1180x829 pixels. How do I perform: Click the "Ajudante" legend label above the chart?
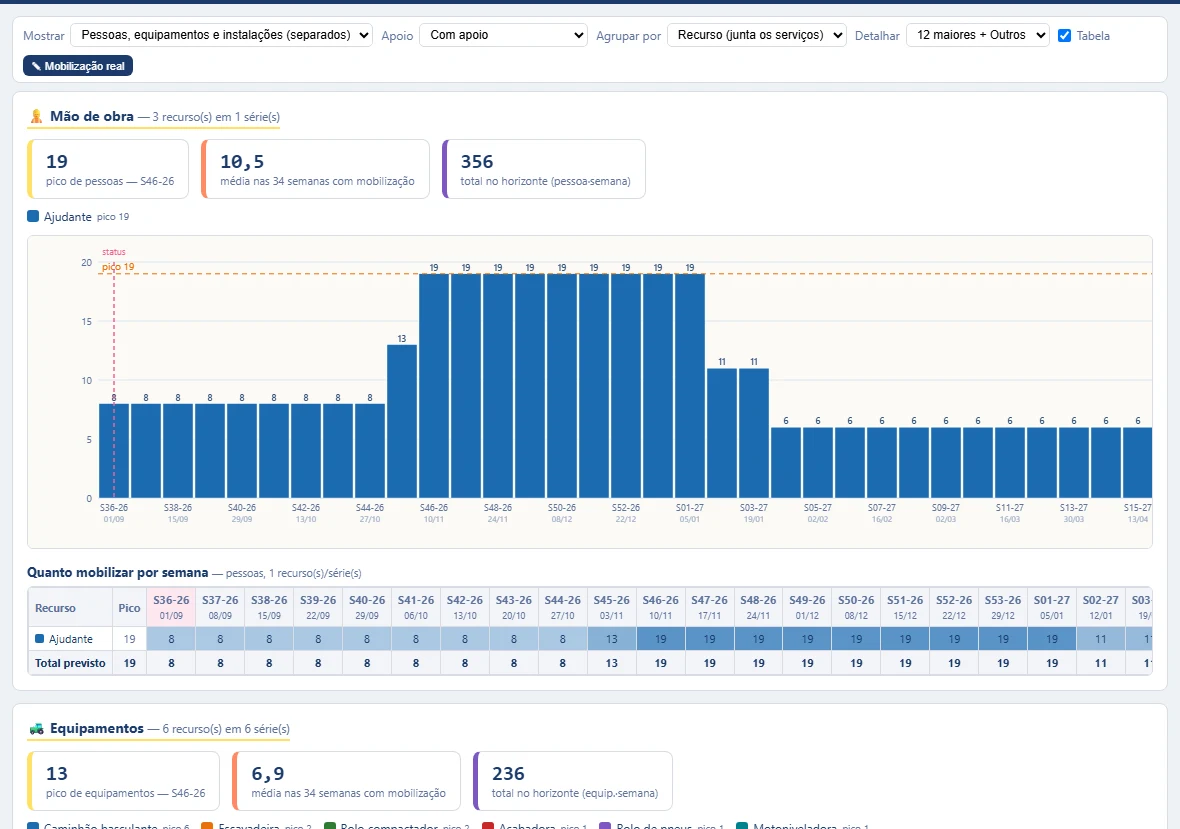(68, 217)
